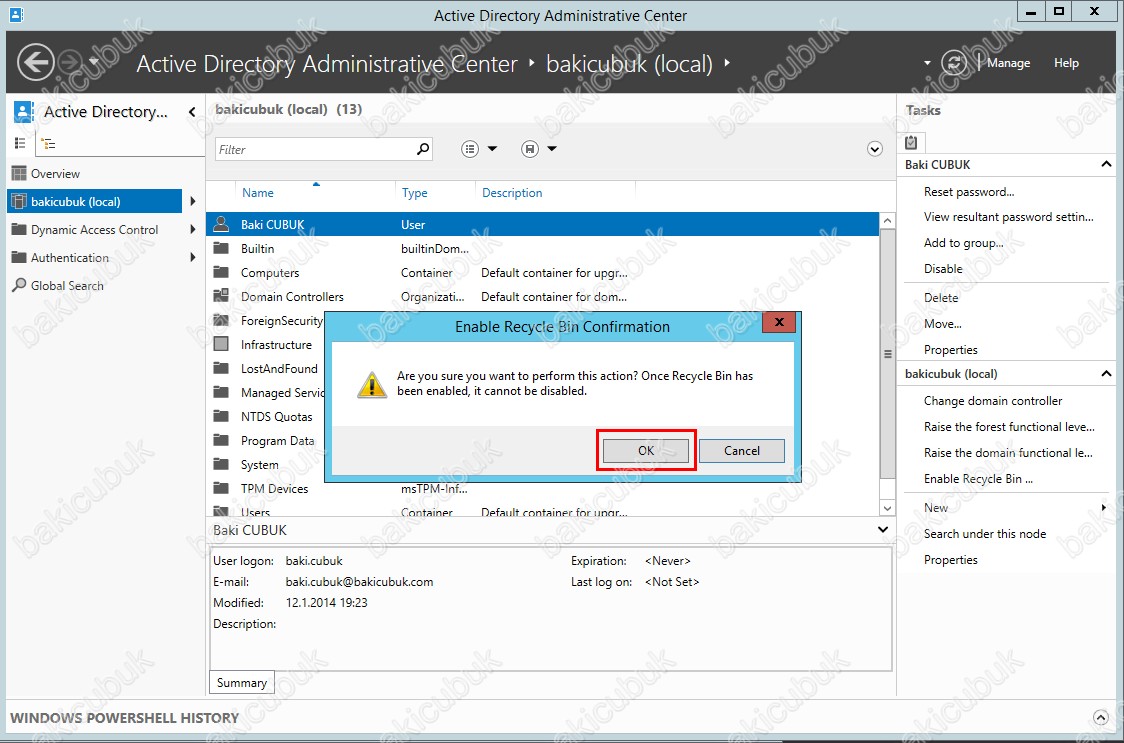1124x743 pixels.
Task: Open the New submenu task
Action: [935, 507]
